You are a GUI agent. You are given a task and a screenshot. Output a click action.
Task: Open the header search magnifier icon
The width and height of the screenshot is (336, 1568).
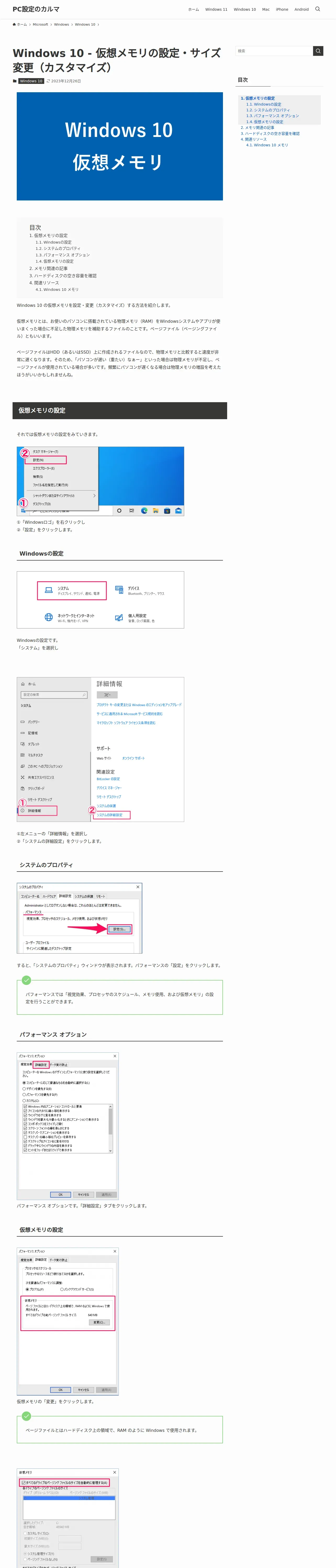[317, 9]
